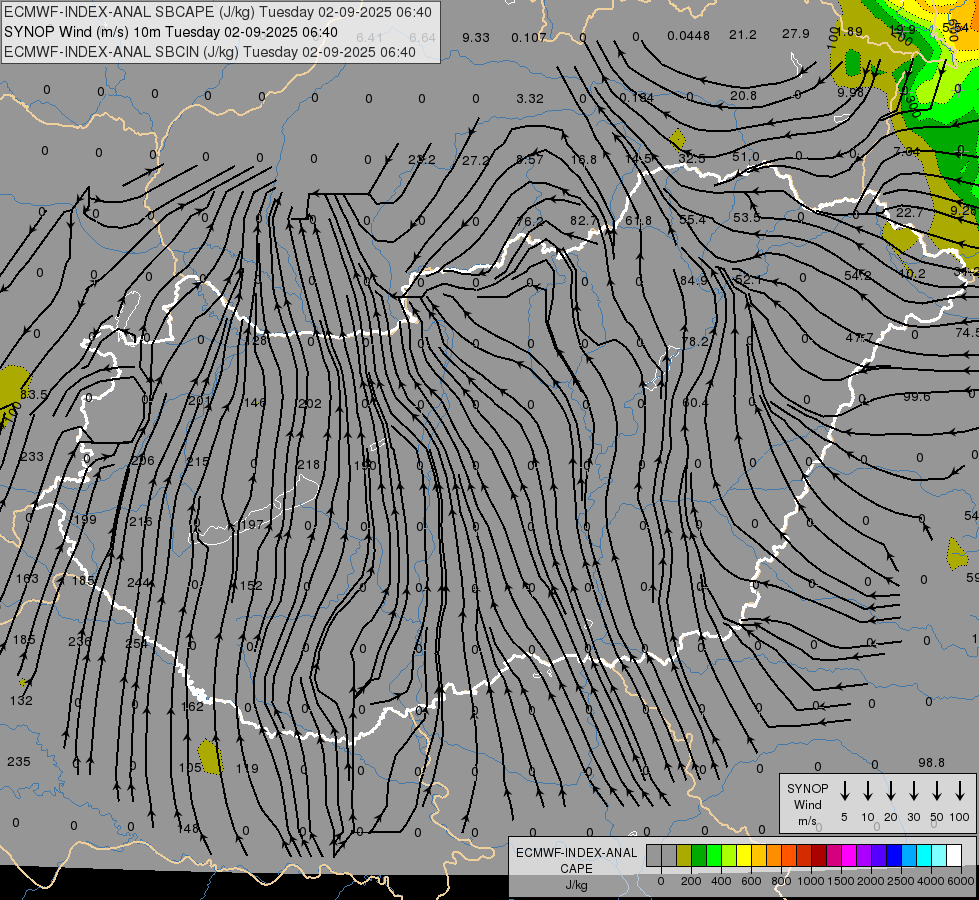The height and width of the screenshot is (900, 979).
Task: Click the map value 148
Action: [189, 828]
